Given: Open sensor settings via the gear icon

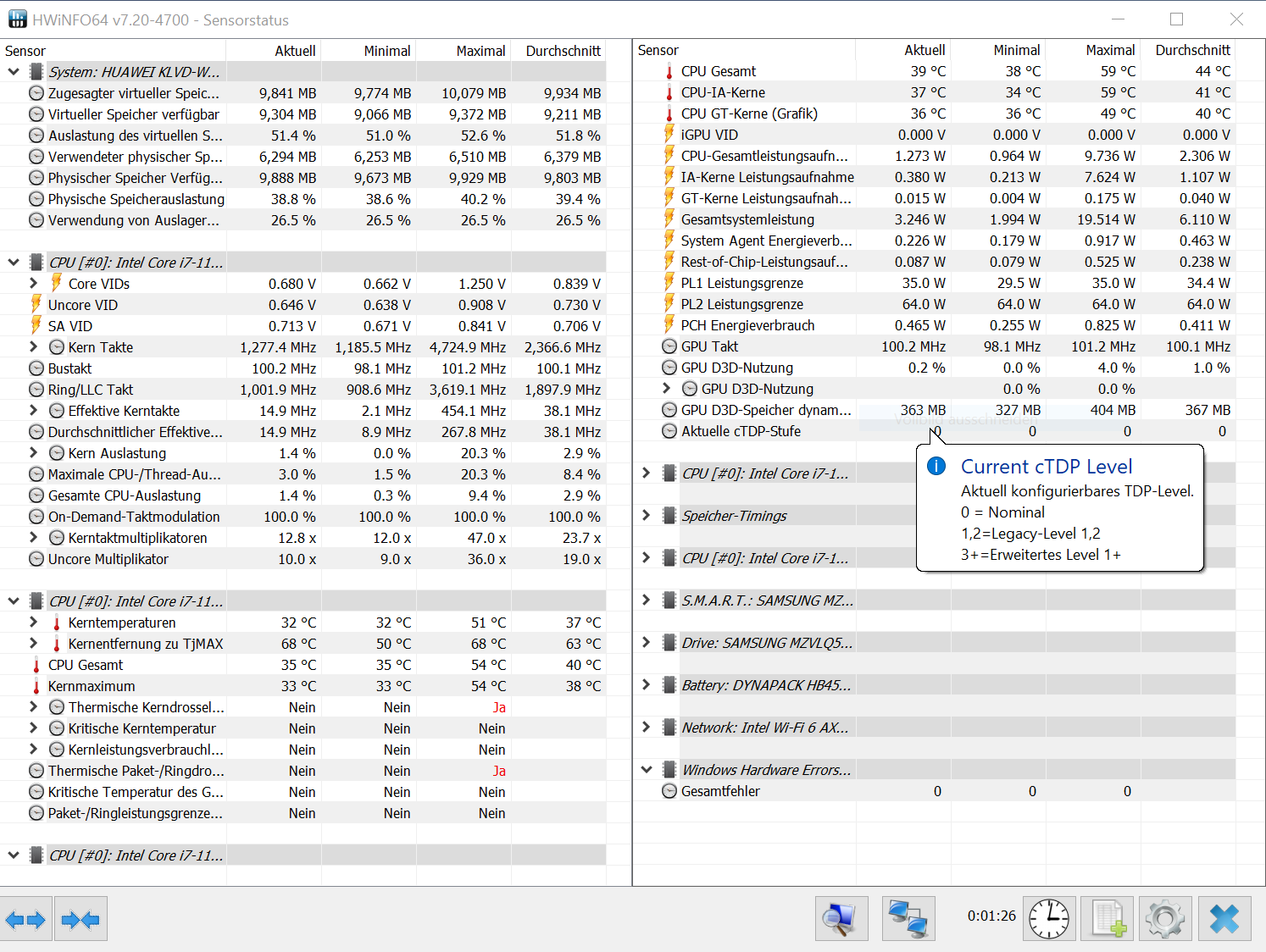Looking at the screenshot, I should pyautogui.click(x=1165, y=919).
